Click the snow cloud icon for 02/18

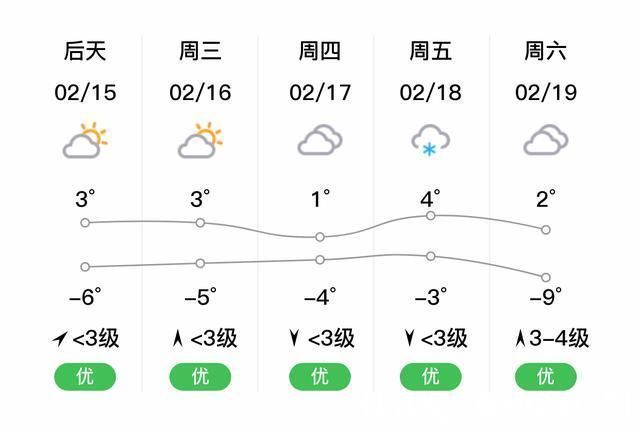430,141
